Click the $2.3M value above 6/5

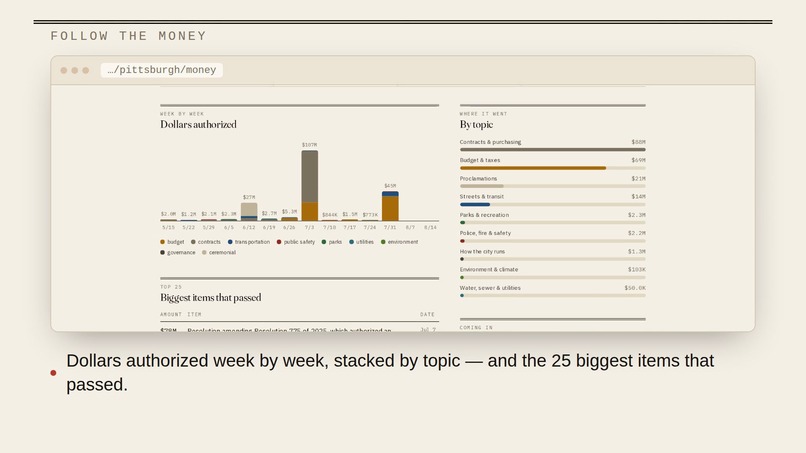(229, 214)
